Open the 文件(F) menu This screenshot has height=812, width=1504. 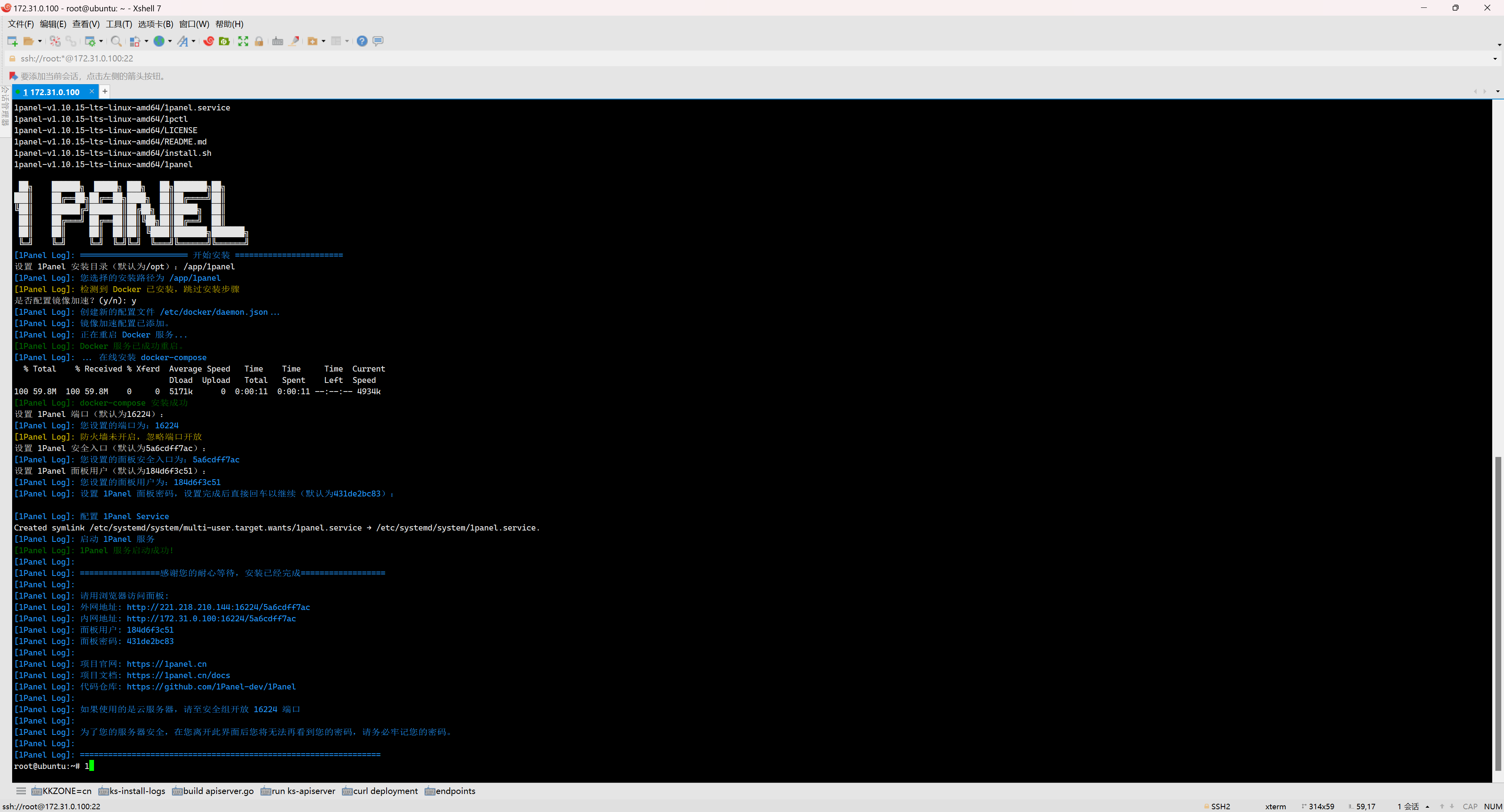[21, 24]
